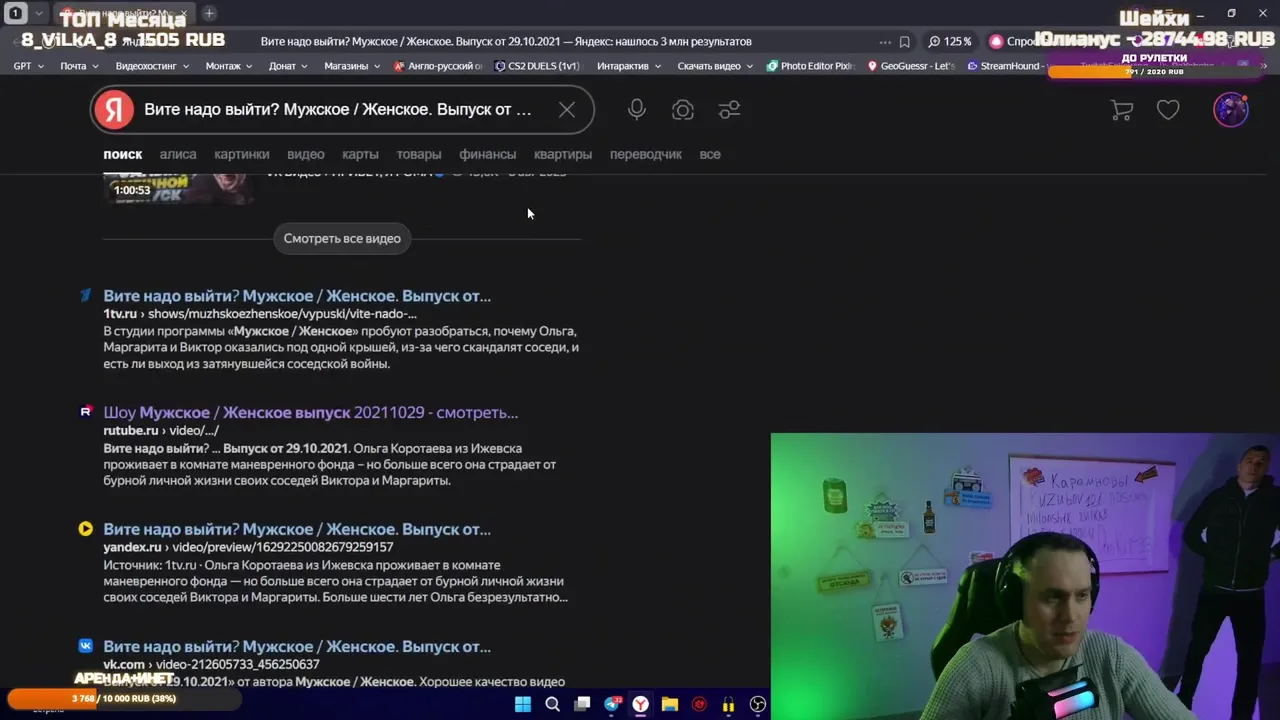The image size is (1280, 720).
Task: Open search settings via the sliders icon
Action: 729,110
